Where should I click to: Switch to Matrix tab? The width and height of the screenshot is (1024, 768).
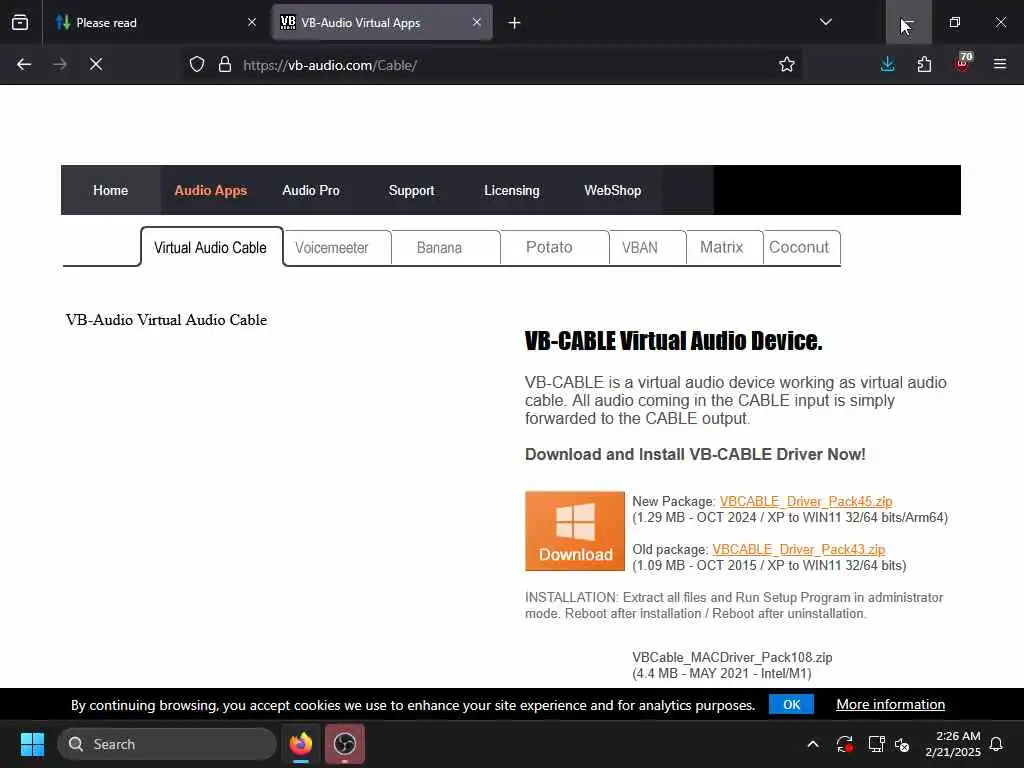(x=722, y=248)
